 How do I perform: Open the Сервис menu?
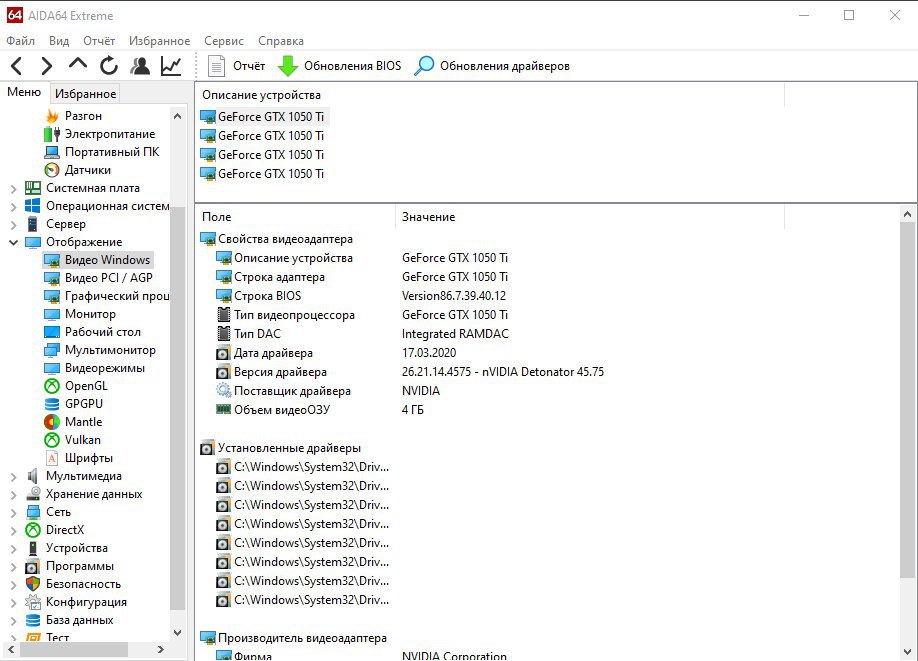pyautogui.click(x=224, y=41)
